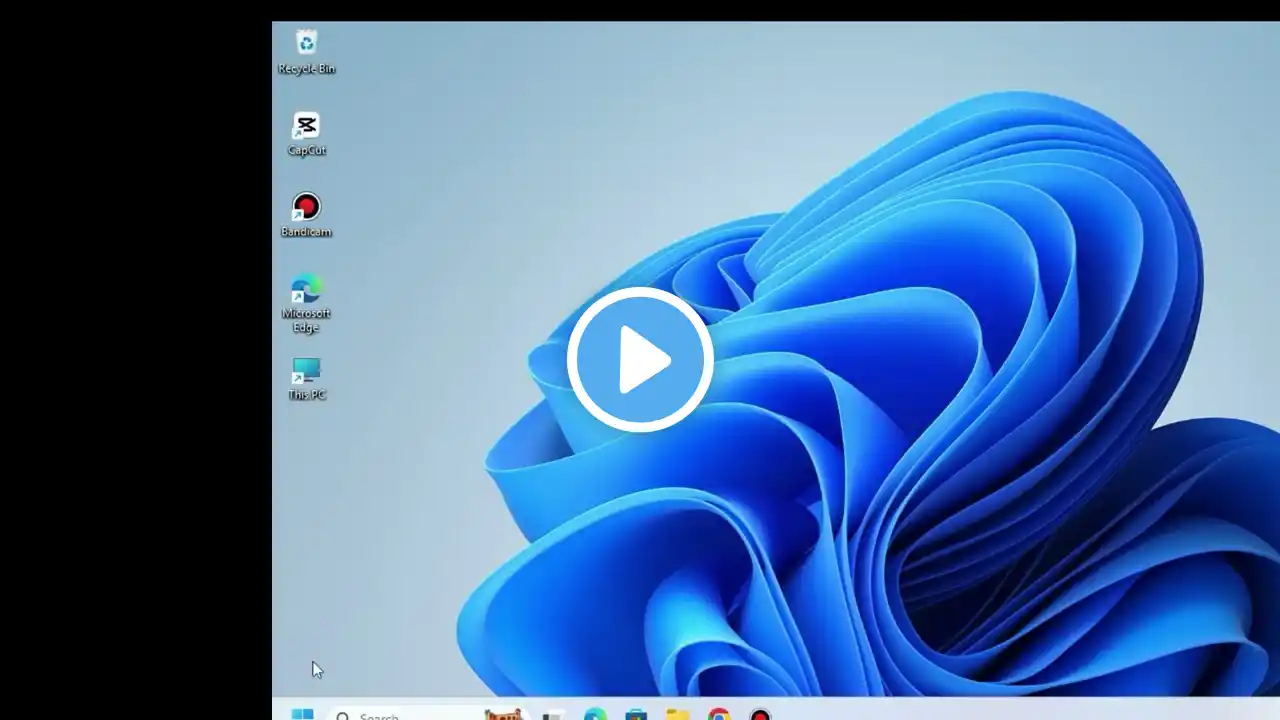Open Bandicam from the taskbar

760,714
